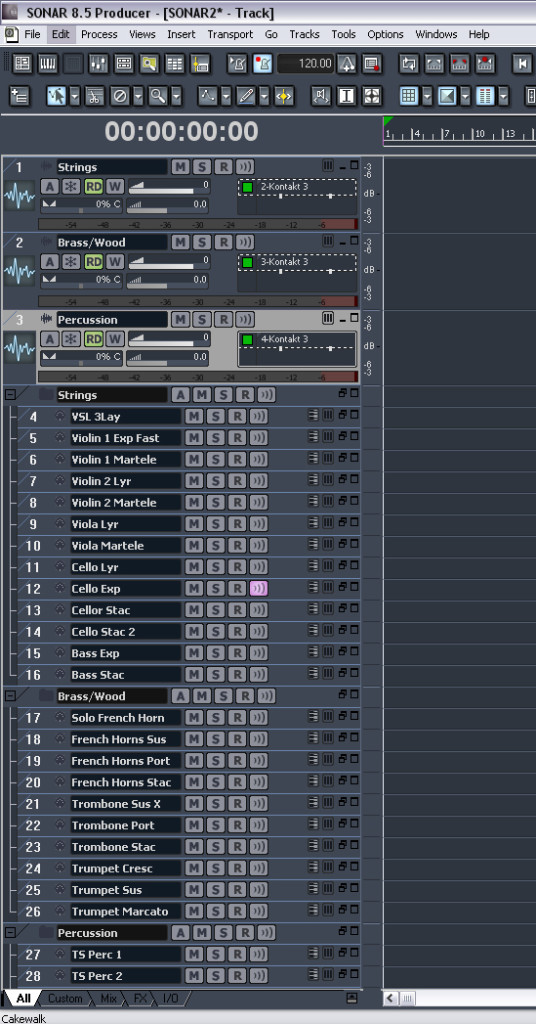Arm the Solo French Horn track
The image size is (536, 1024).
tap(237, 717)
